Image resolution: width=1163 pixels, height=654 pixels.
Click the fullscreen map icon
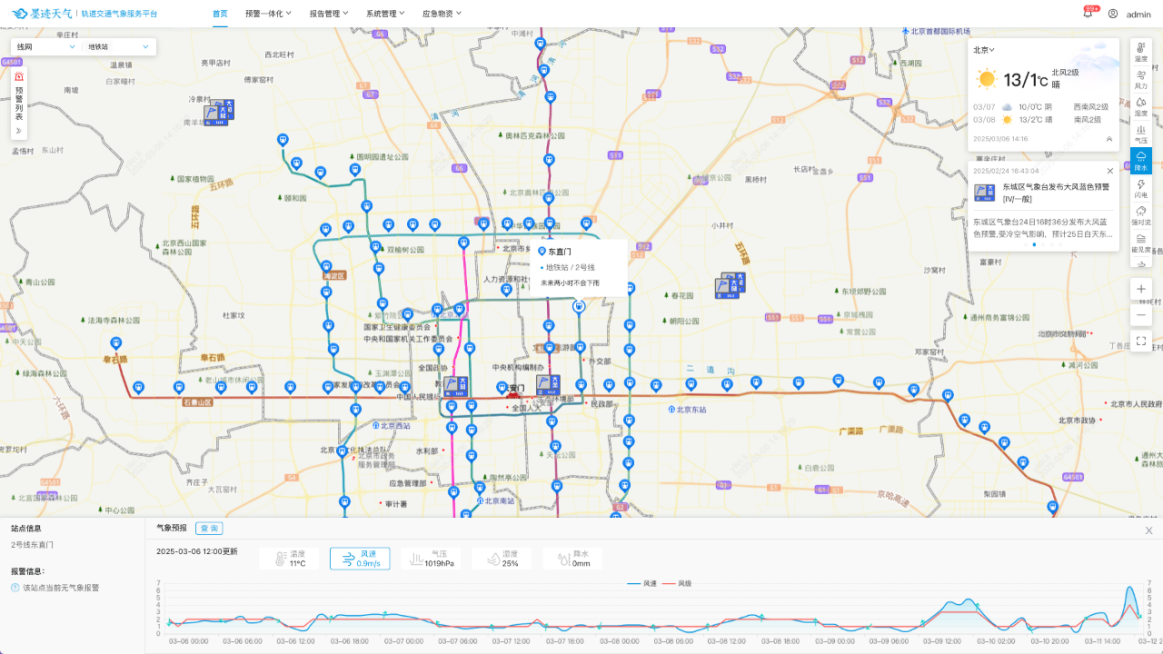tap(1141, 341)
